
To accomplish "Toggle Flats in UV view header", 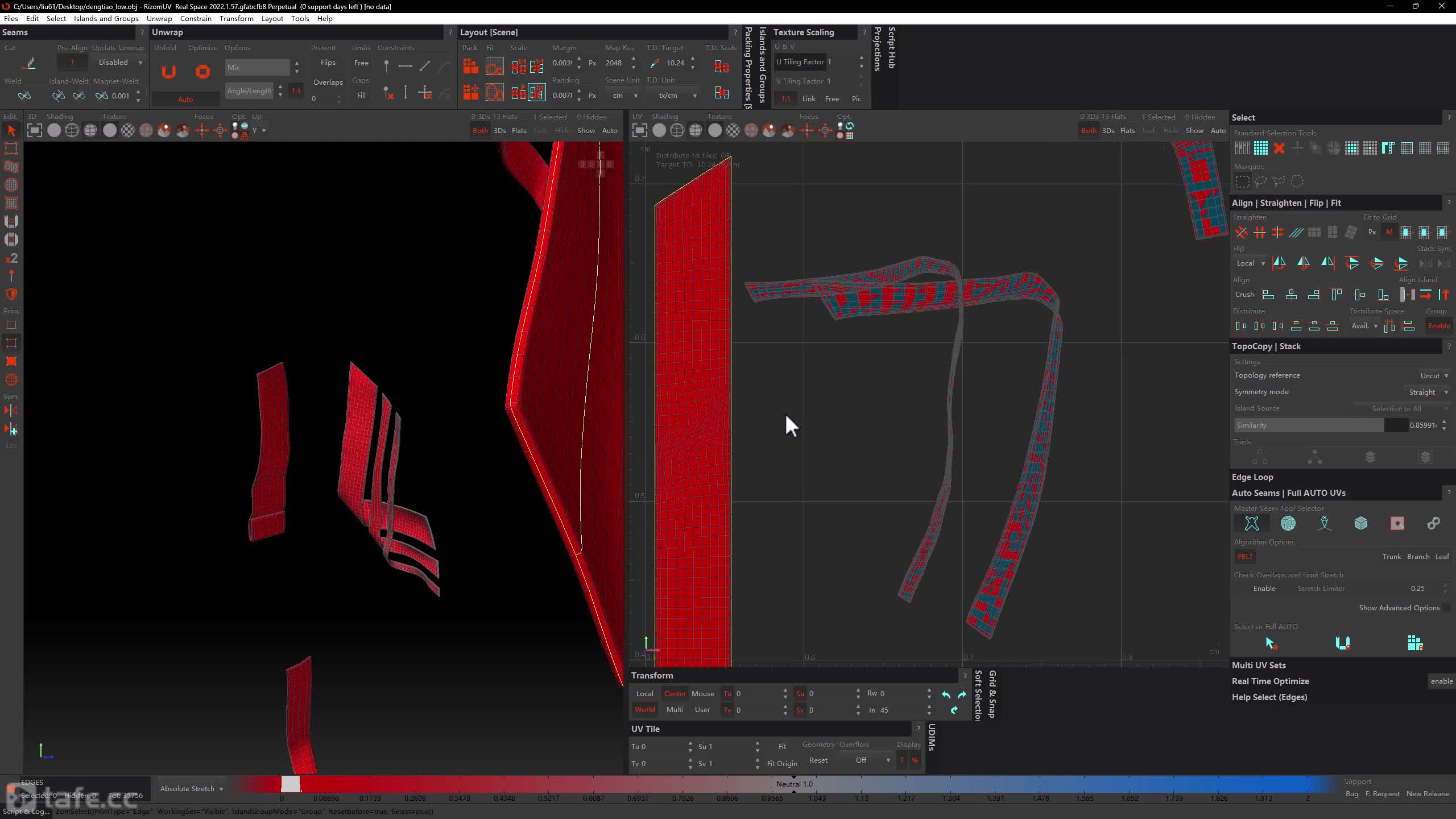I will point(1127,131).
